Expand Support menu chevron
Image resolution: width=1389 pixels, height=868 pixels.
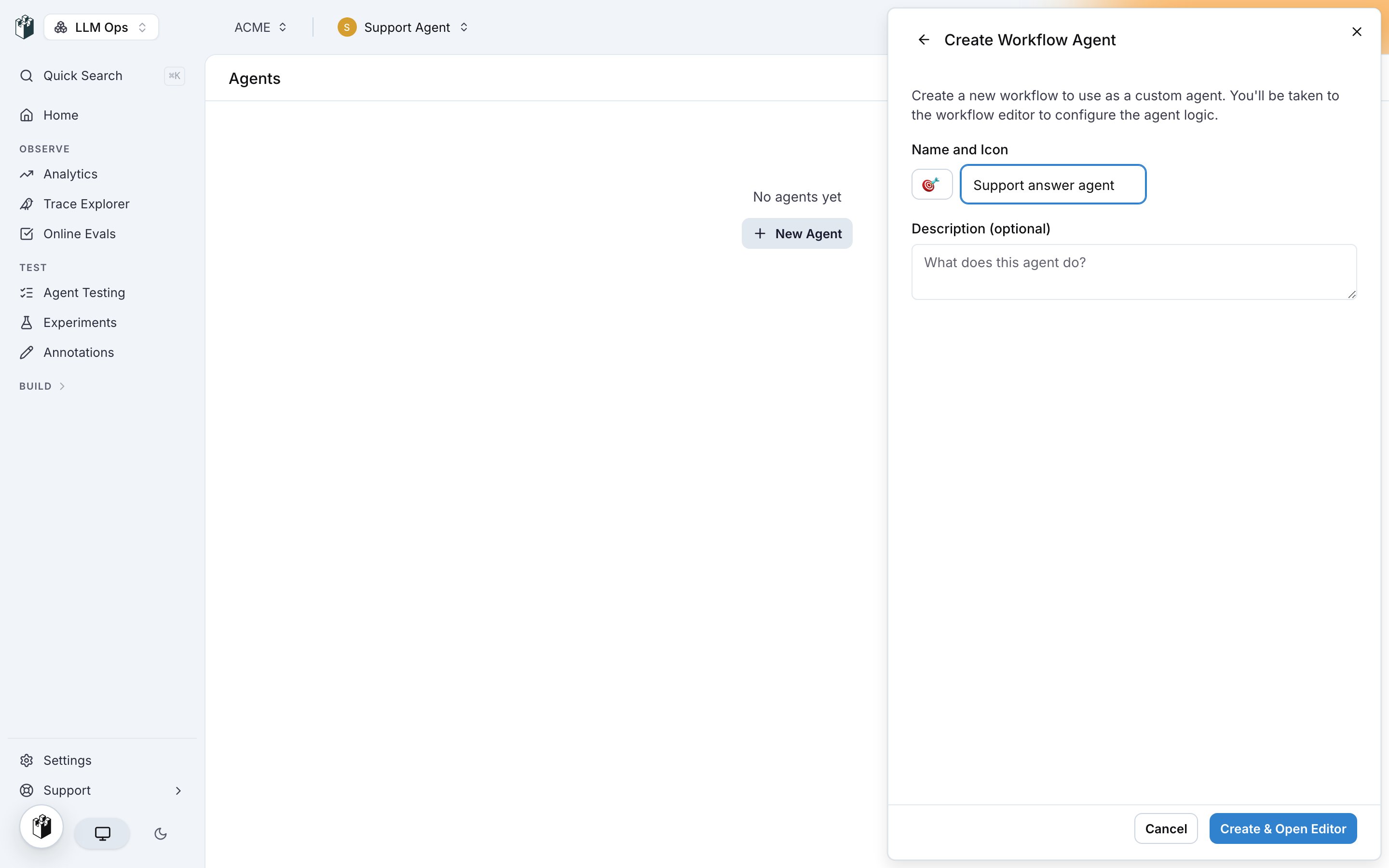[178, 790]
